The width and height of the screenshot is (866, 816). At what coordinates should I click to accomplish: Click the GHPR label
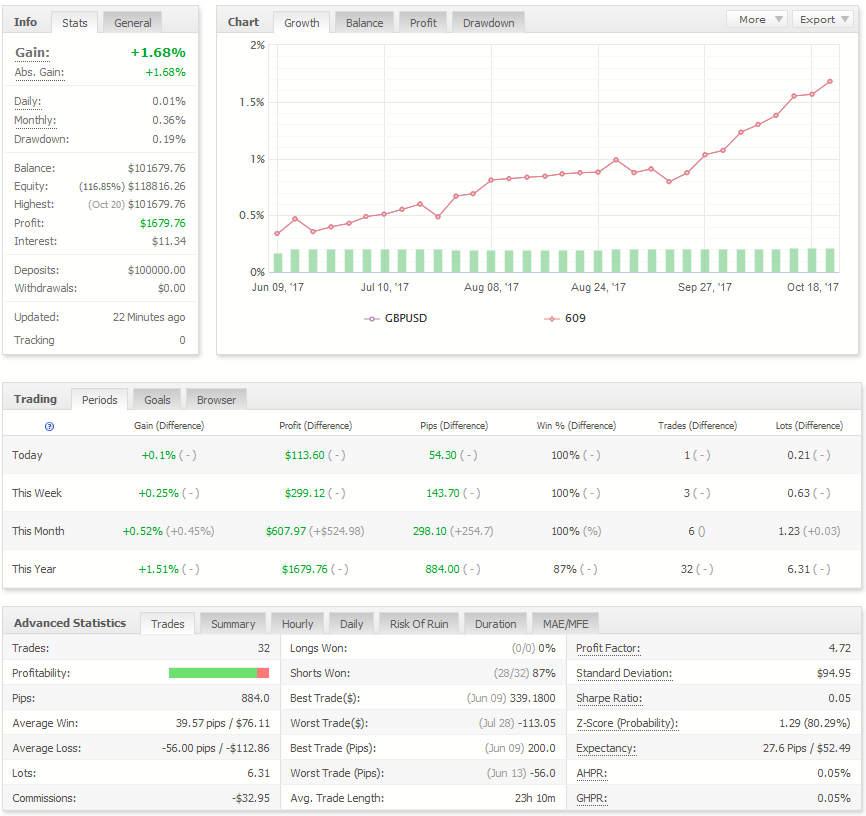(x=592, y=798)
